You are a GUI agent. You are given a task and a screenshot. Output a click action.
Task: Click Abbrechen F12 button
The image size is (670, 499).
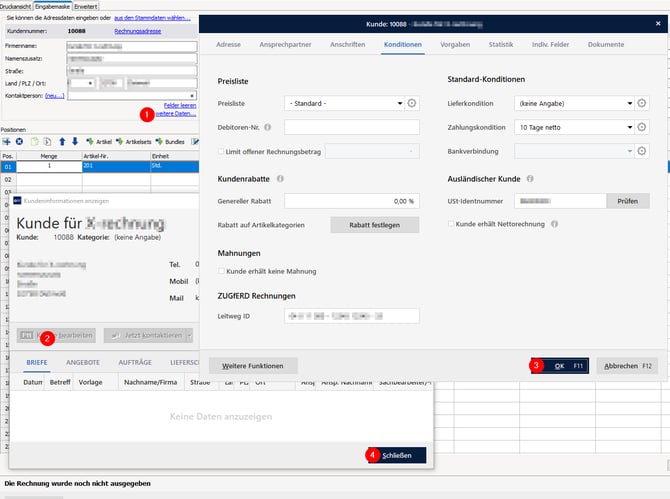627,366
